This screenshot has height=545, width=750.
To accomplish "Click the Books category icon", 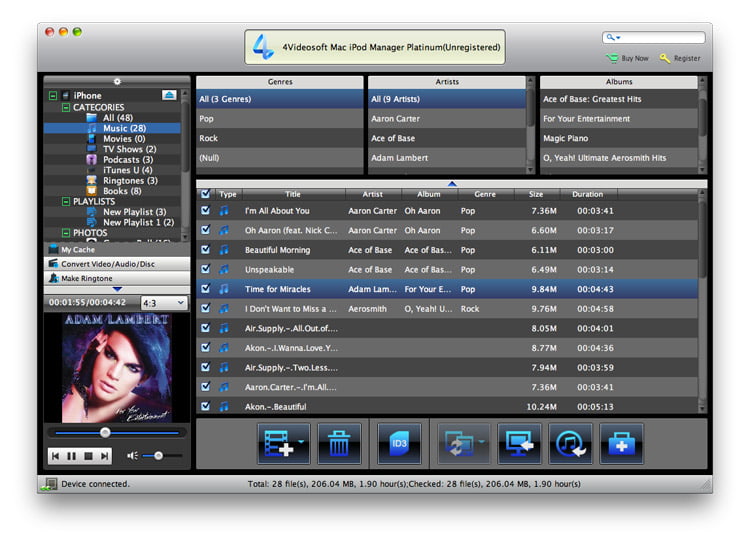I will 91,191.
